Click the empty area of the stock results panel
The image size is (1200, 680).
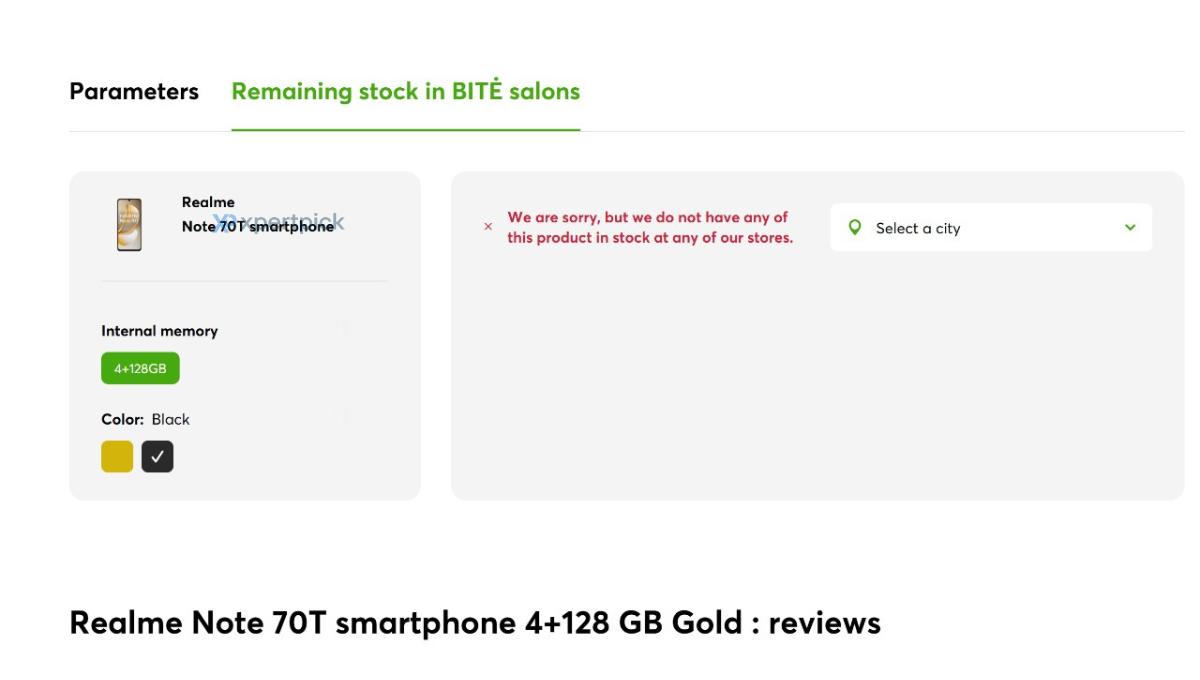point(817,390)
